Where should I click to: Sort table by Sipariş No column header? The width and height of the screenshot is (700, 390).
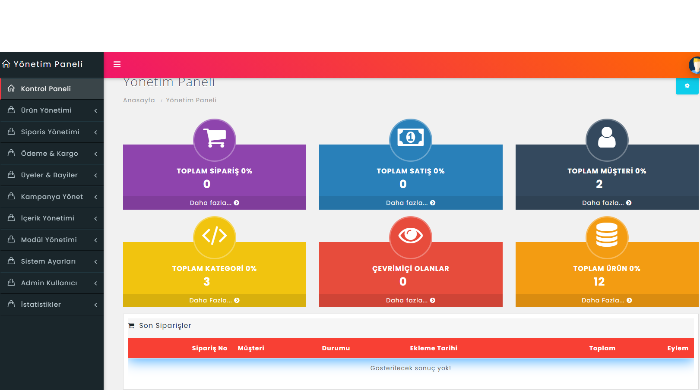pos(209,348)
